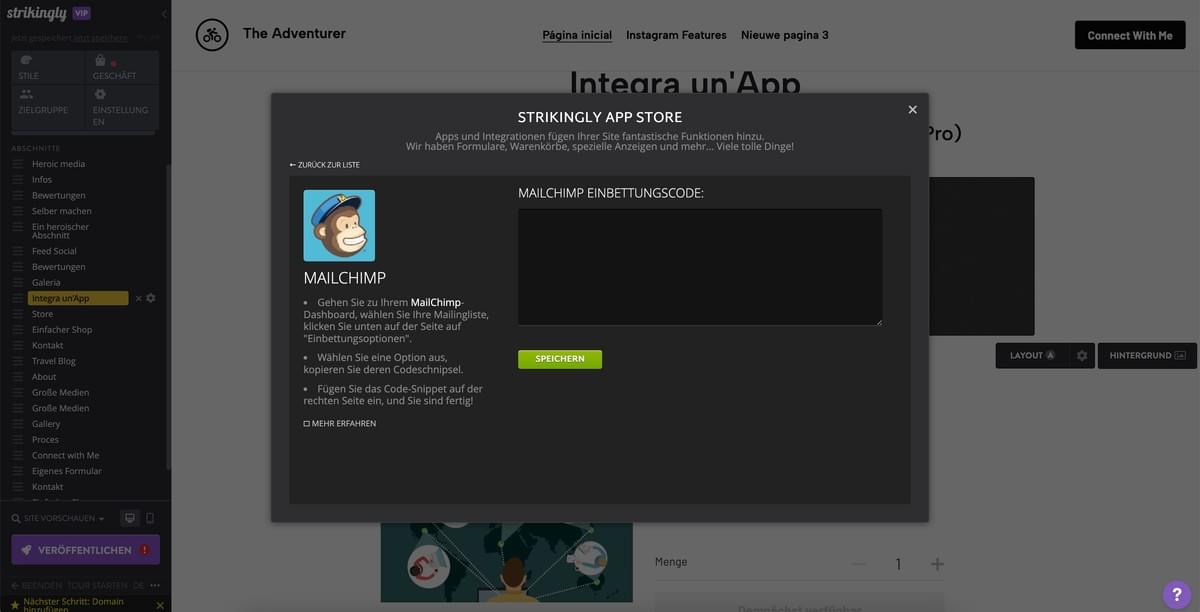Dismiss the Nächster Schritt domain banner
Viewport: 1200px width, 612px height.
click(160, 605)
